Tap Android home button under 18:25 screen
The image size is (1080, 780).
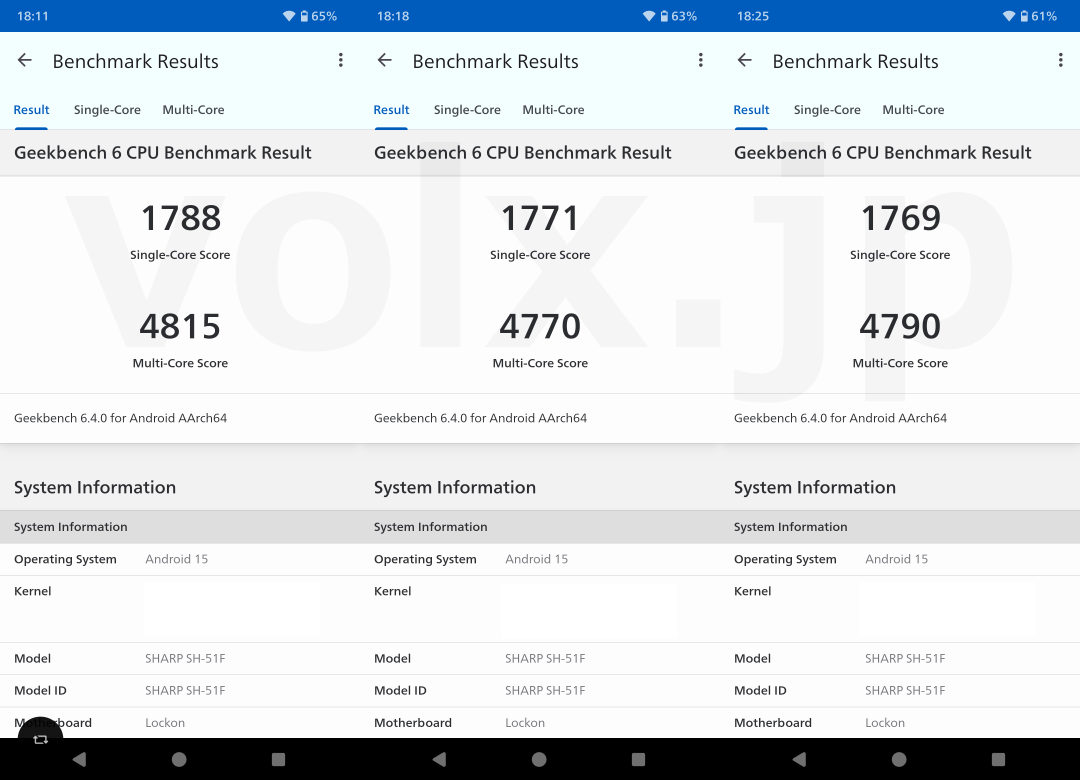(899, 759)
